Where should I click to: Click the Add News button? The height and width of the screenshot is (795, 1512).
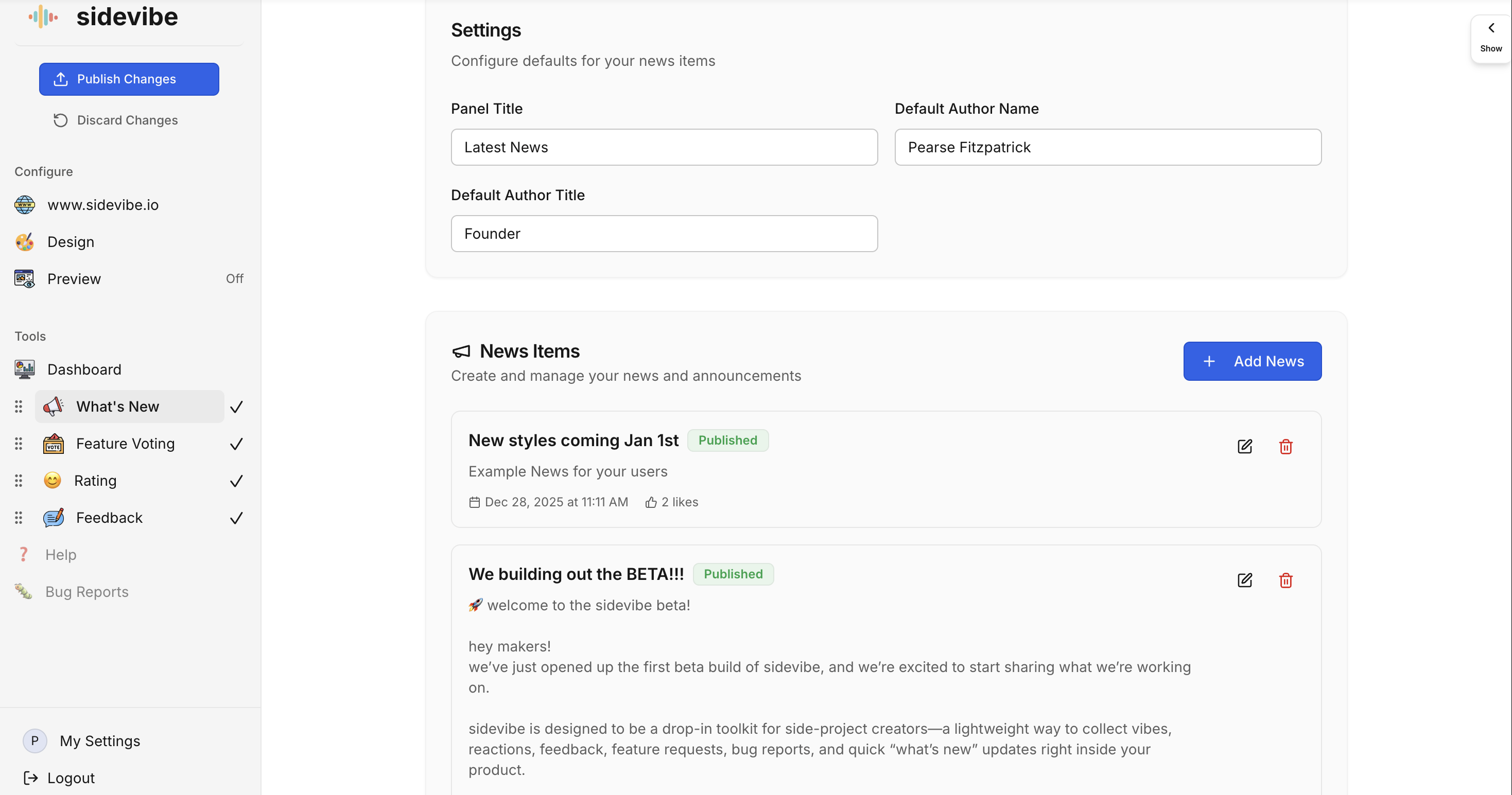click(1252, 361)
